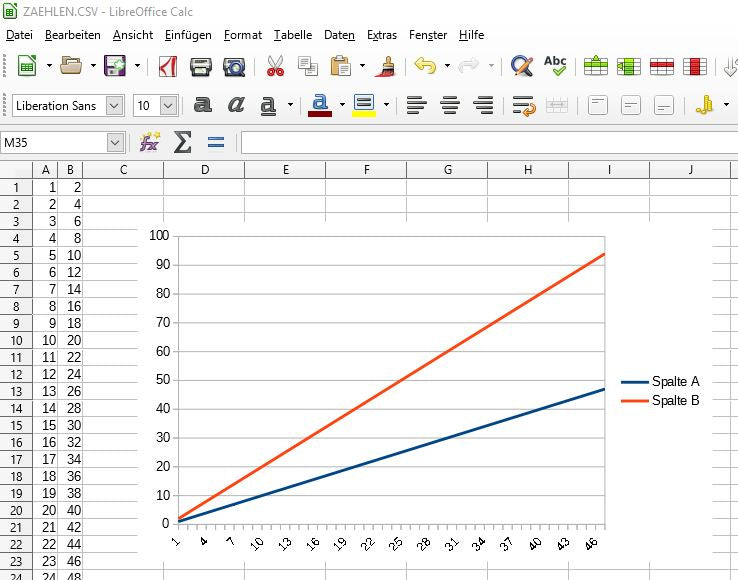This screenshot has height=580, width=738.
Task: Open the New document dropdown arrow
Action: 49,65
